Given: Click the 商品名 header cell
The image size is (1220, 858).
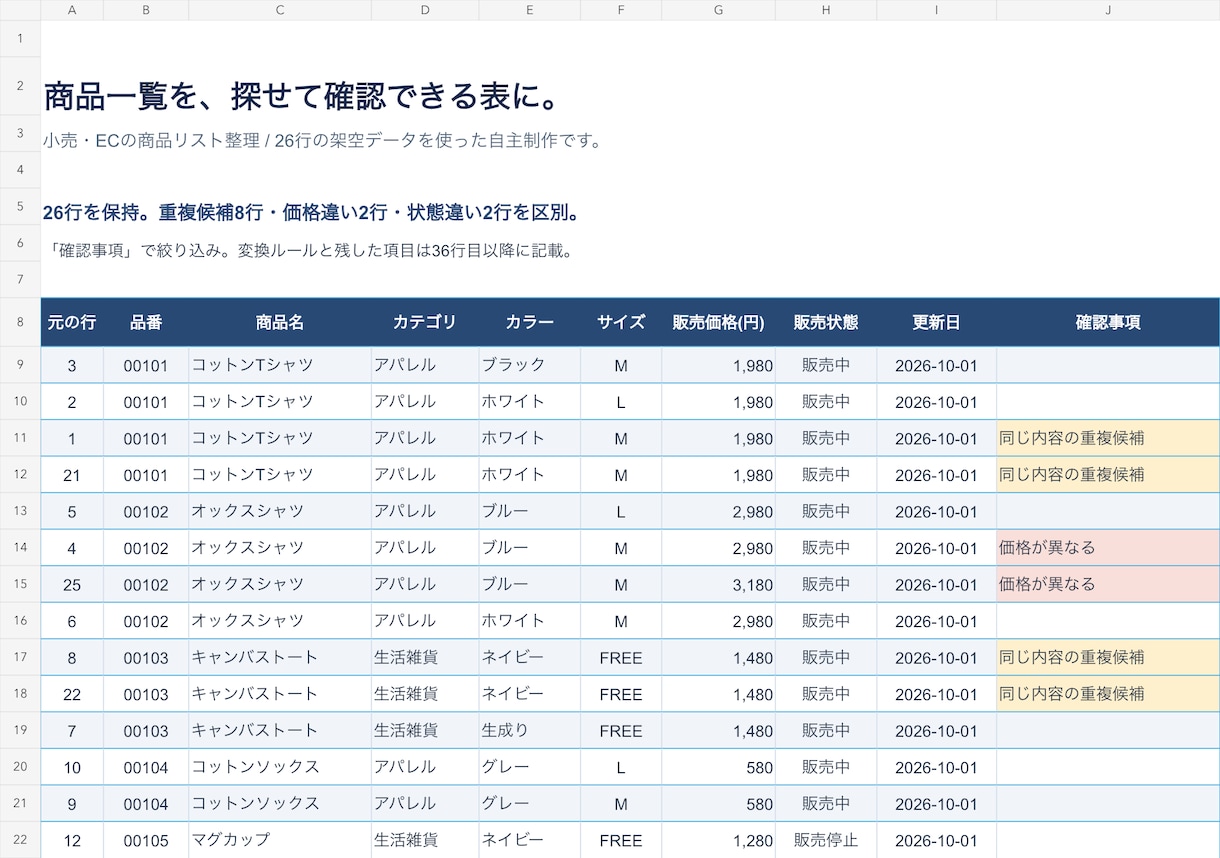Looking at the screenshot, I should point(280,322).
